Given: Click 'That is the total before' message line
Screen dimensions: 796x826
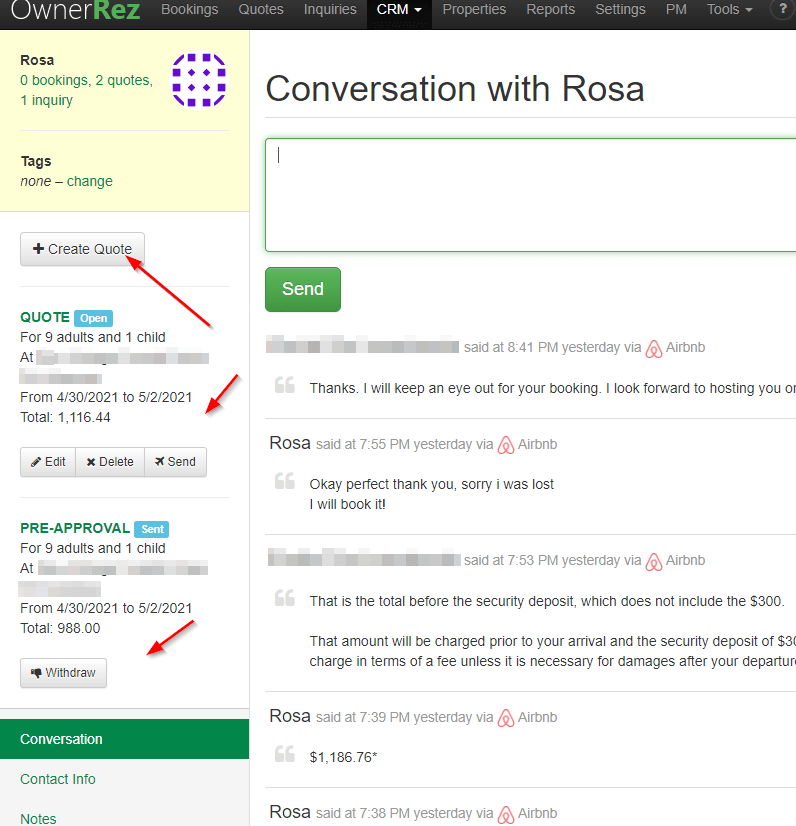Looking at the screenshot, I should [547, 601].
